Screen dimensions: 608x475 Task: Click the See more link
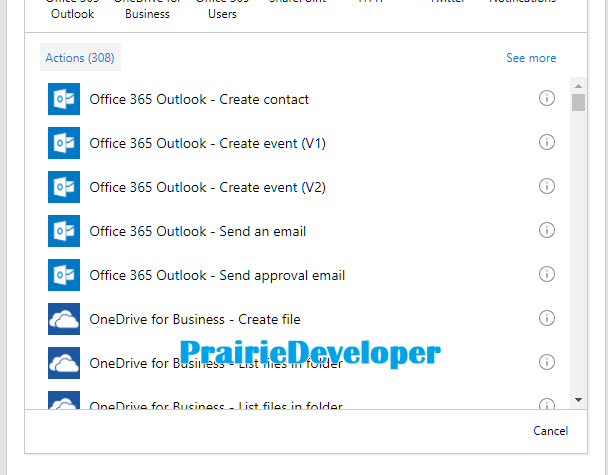tap(531, 58)
